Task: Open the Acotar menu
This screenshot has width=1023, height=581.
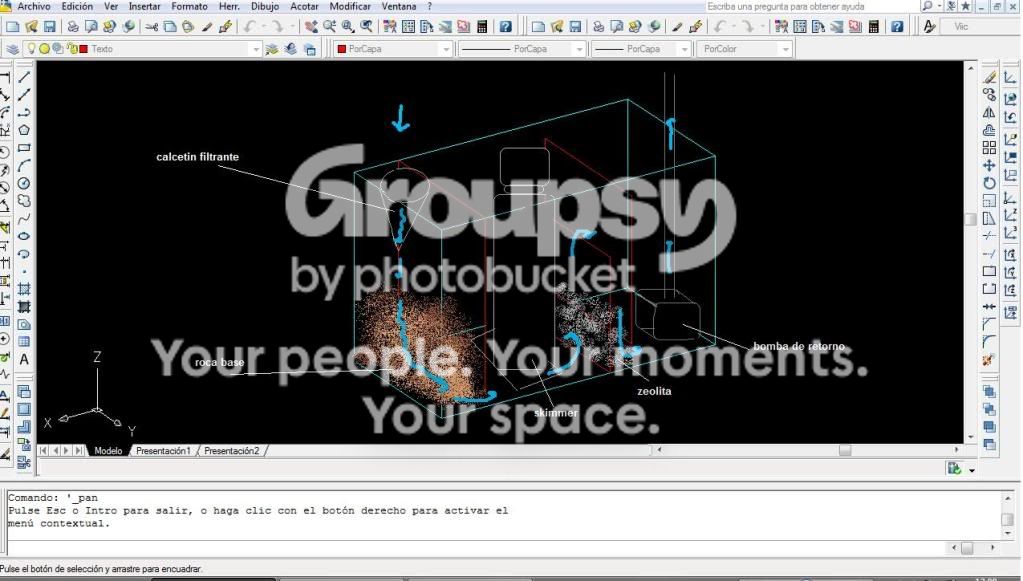Action: tap(304, 7)
